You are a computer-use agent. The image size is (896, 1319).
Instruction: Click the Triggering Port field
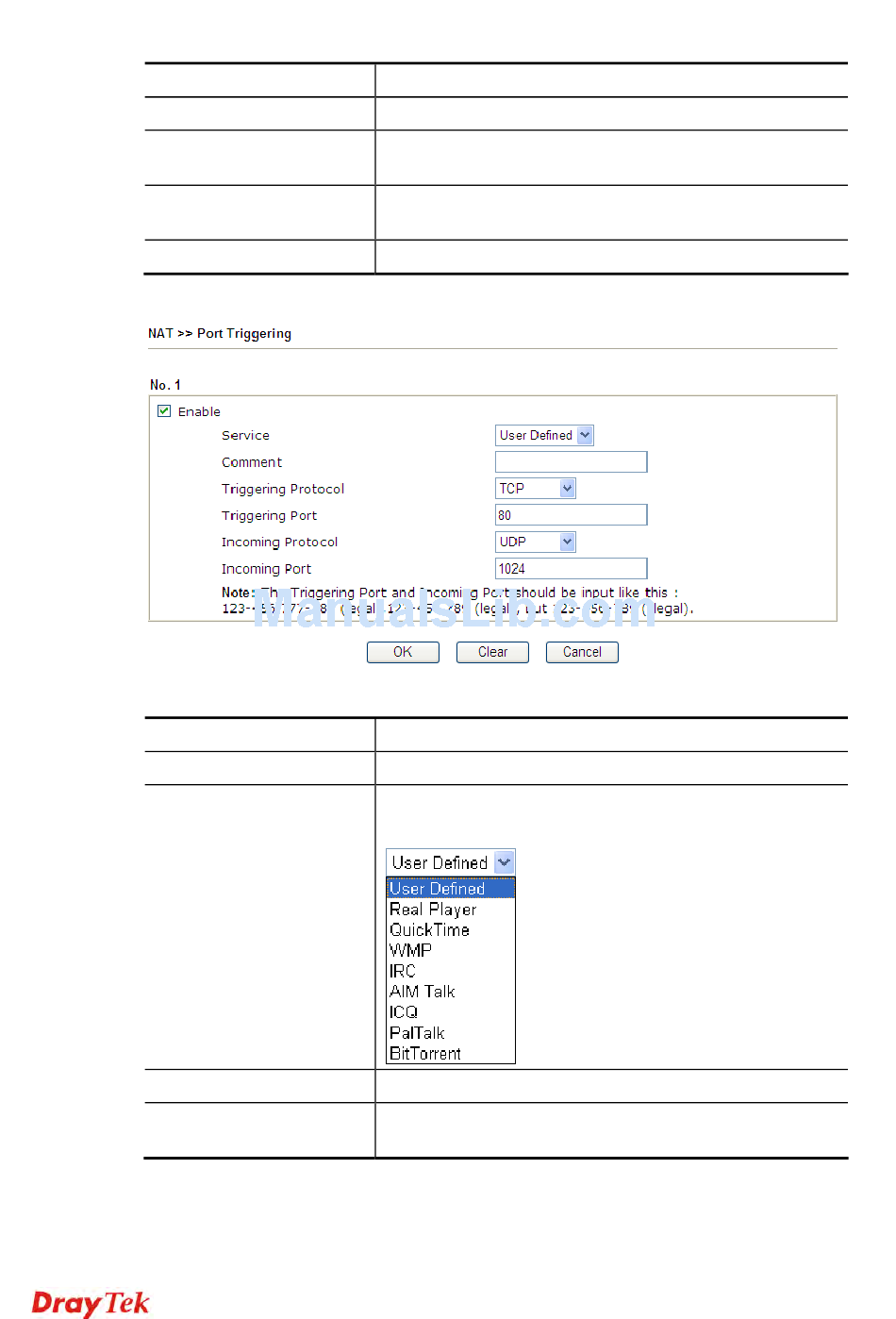click(x=571, y=515)
